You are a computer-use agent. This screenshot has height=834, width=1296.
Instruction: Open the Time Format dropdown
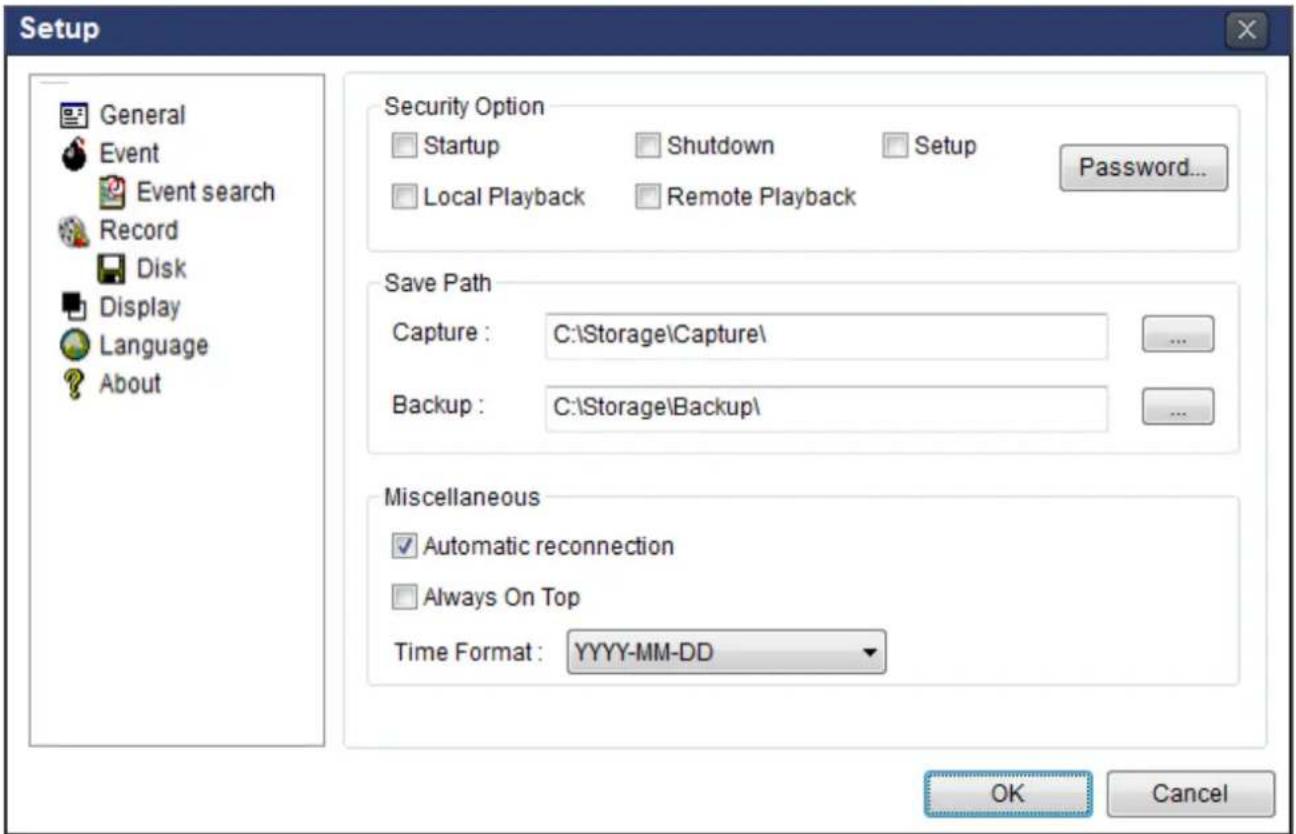tap(727, 654)
